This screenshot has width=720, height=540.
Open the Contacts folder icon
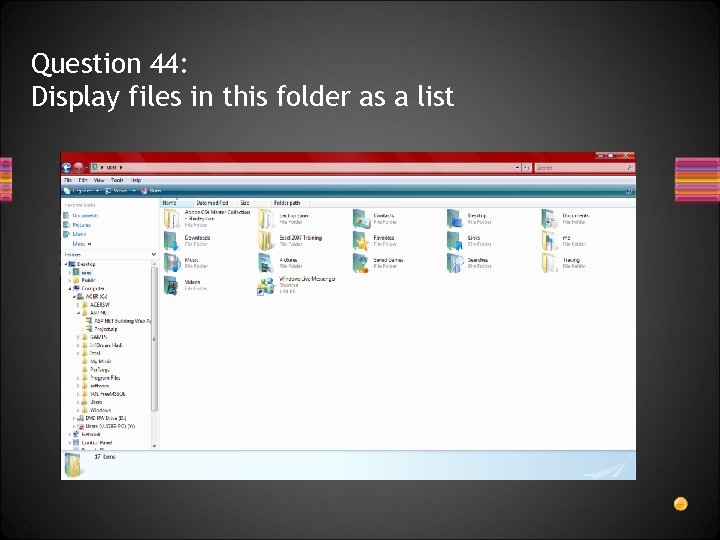tap(361, 219)
